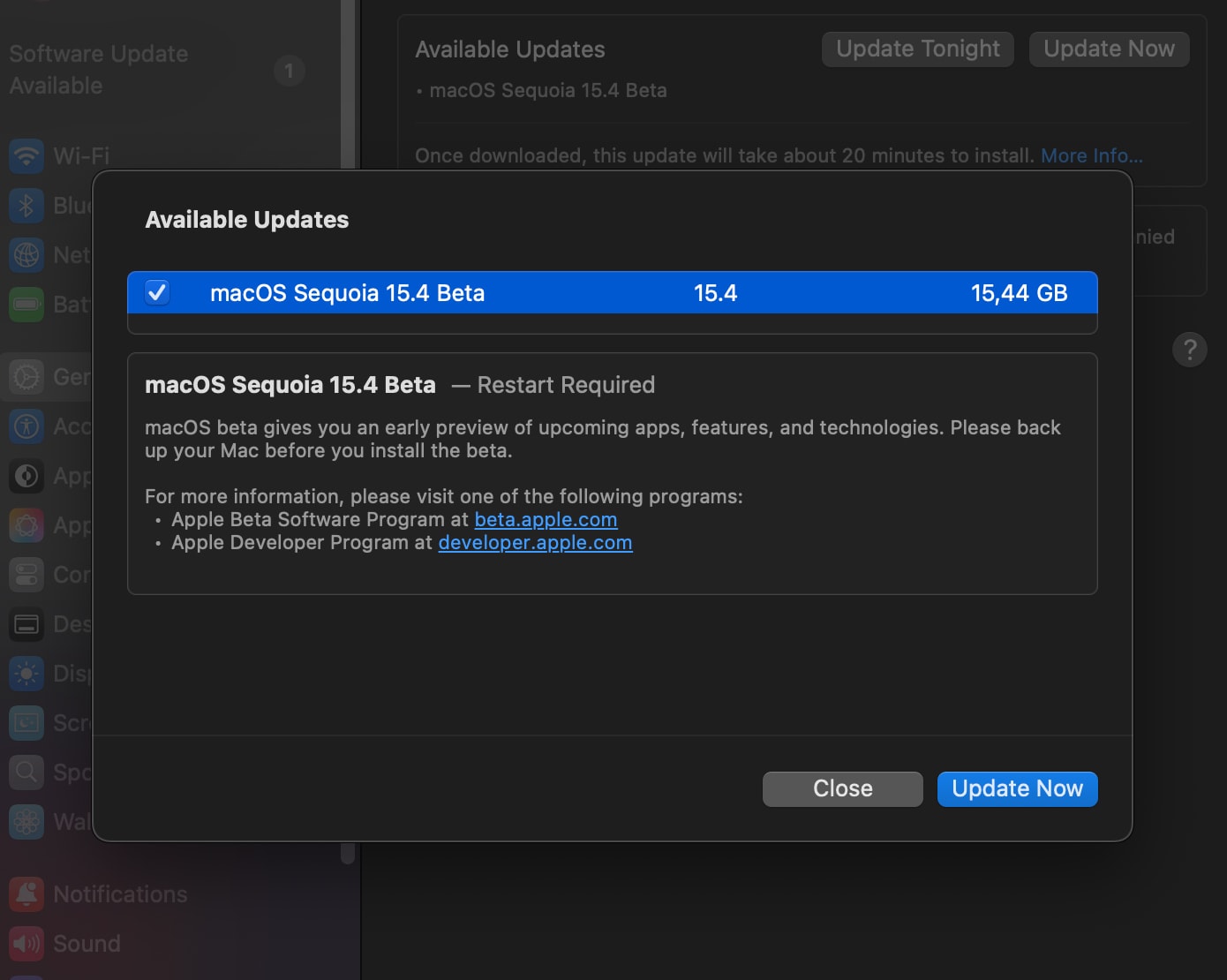Select the Spotlight magnifier icon in sidebar
1227x980 pixels.
26,773
